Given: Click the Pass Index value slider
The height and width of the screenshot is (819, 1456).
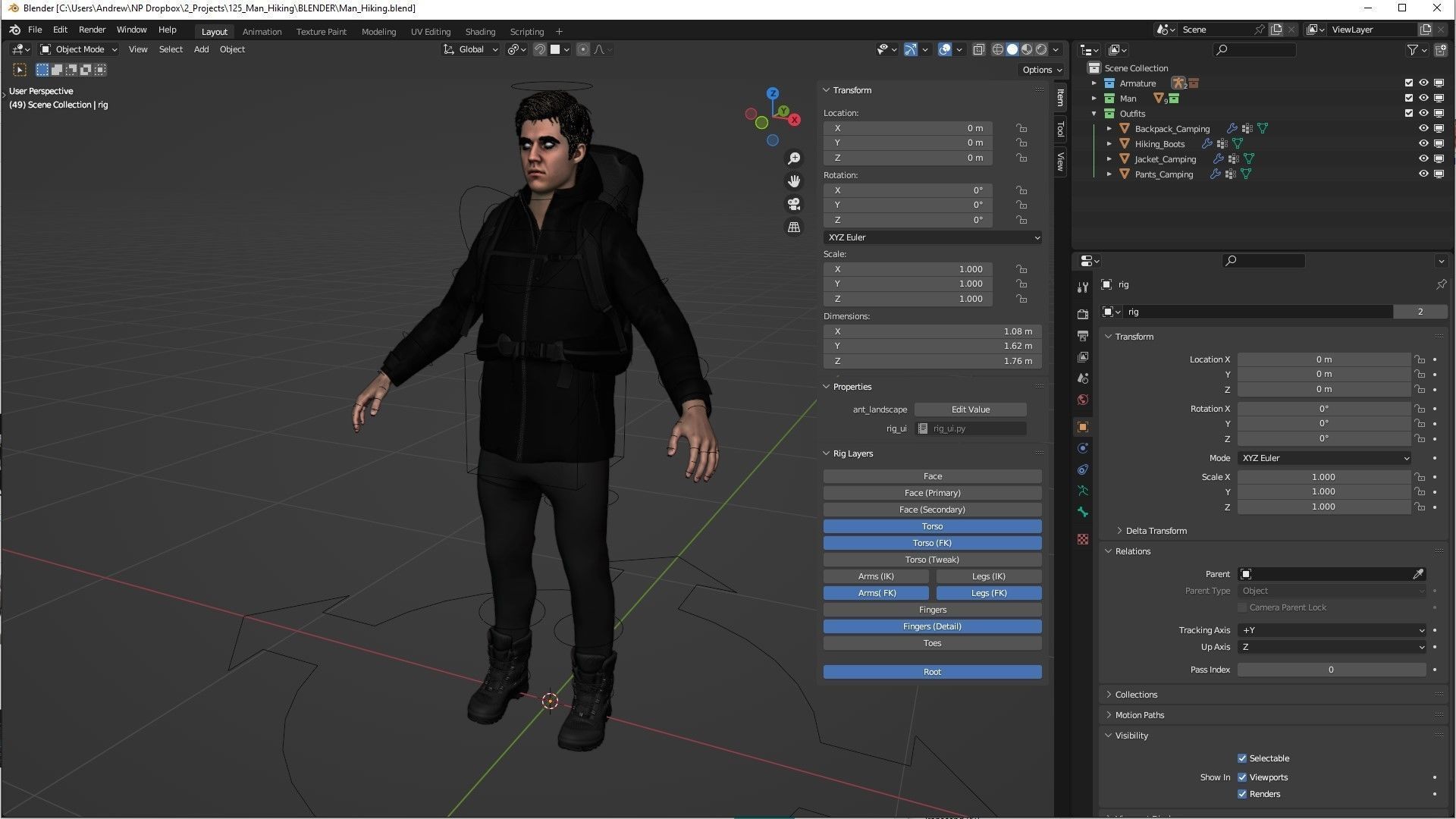Looking at the screenshot, I should (x=1332, y=670).
